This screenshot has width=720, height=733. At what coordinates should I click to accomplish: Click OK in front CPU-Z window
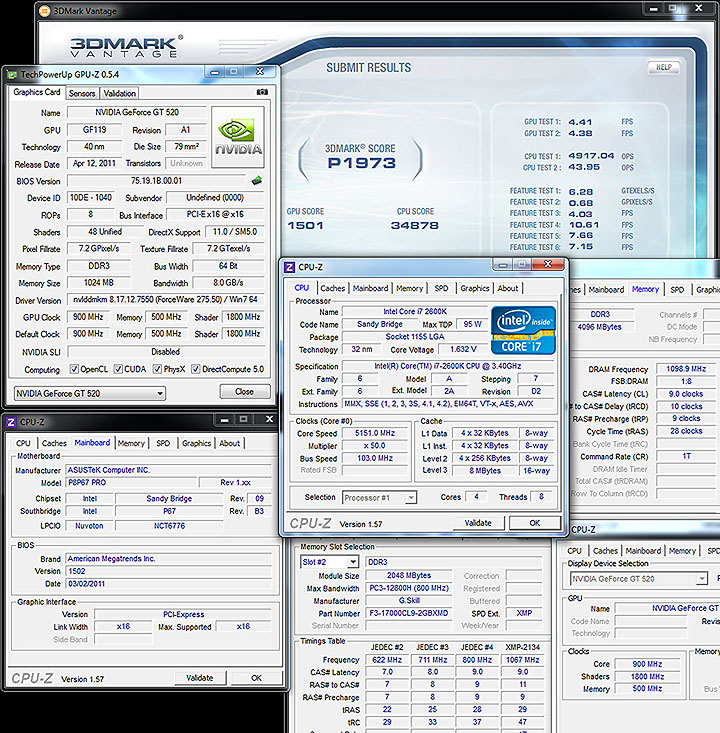pos(535,523)
